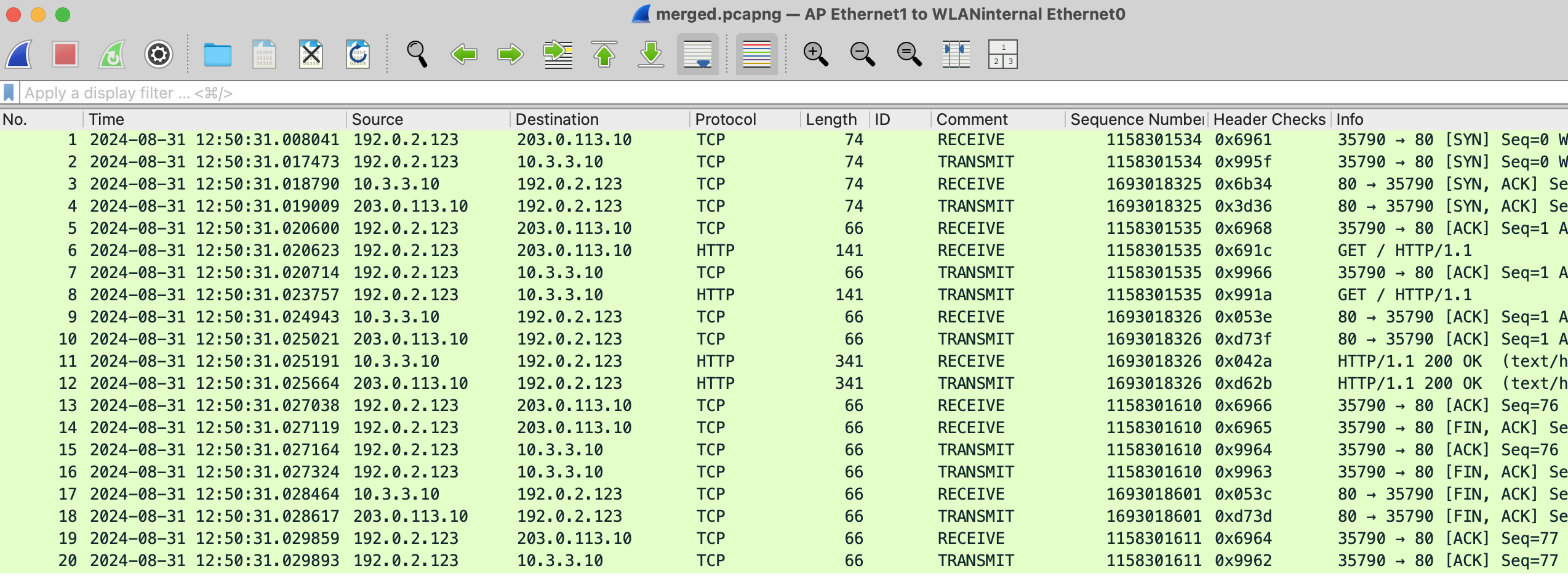Reload the capture file
The image size is (1568, 587).
pyautogui.click(x=358, y=55)
